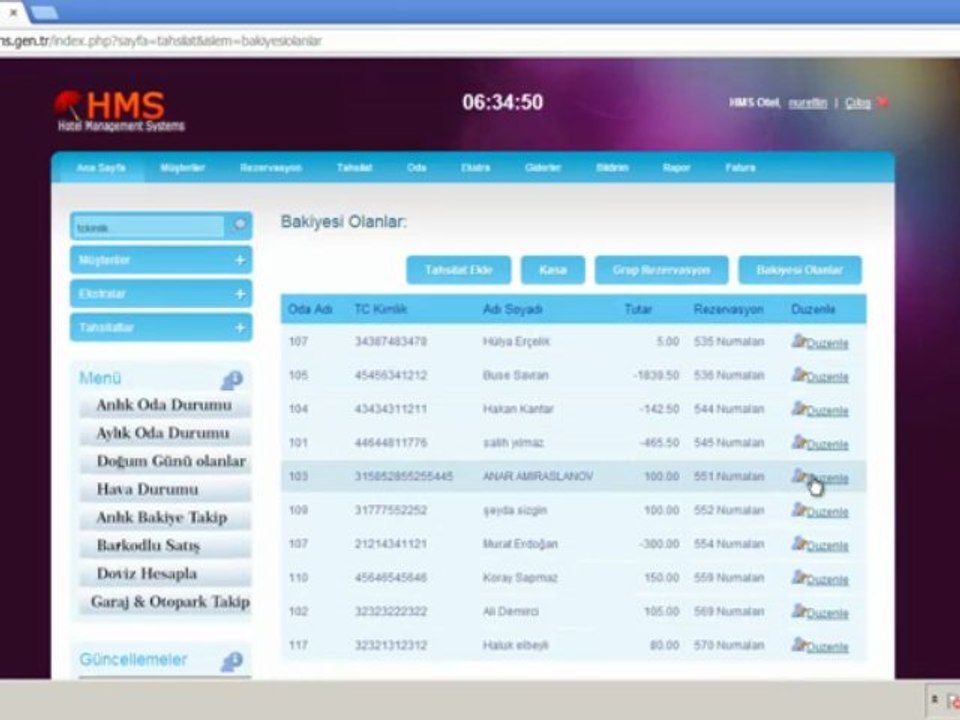Edit Haluk elbeyli's row via Düzenle
Screen dimensions: 960x720
click(820, 645)
